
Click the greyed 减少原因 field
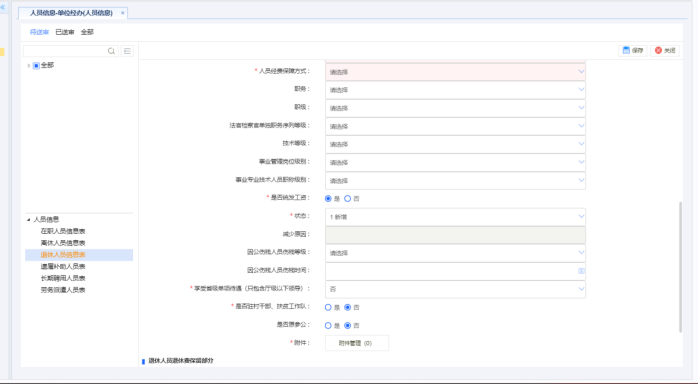pyautogui.click(x=455, y=235)
